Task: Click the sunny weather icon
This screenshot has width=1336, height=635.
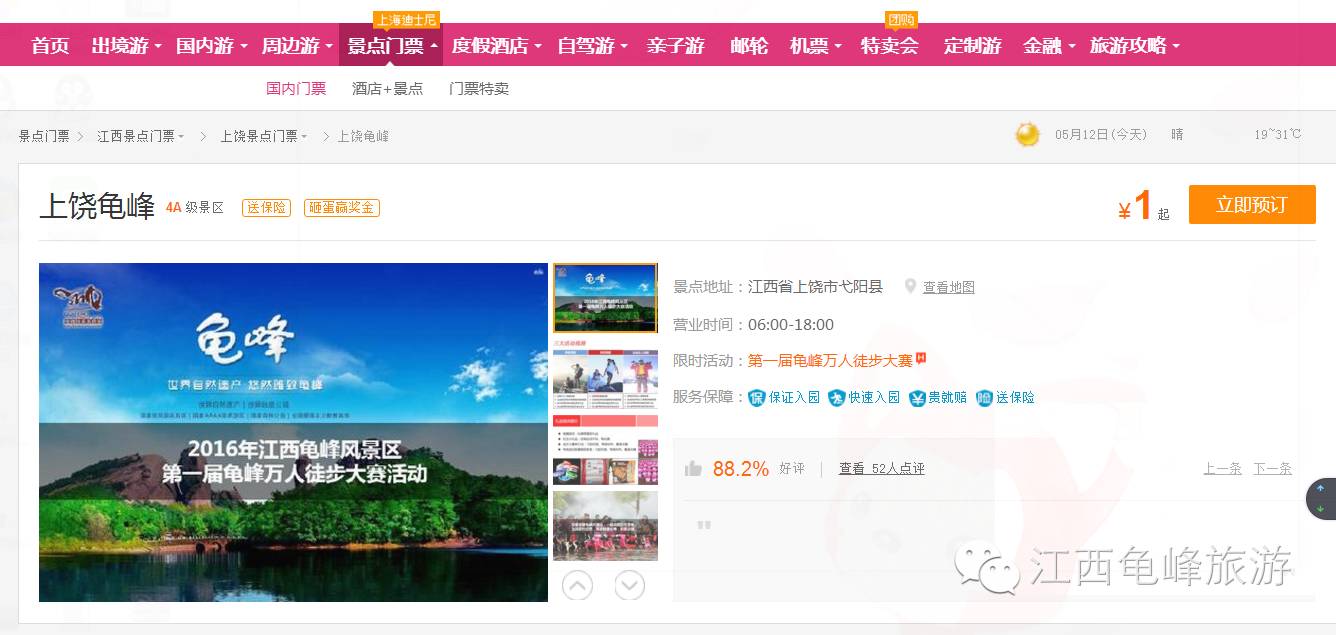Action: pyautogui.click(x=1027, y=134)
